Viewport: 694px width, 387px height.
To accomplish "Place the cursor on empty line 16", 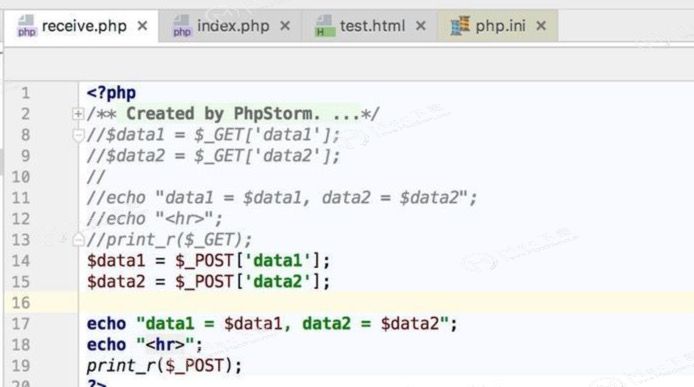I will click(386, 303).
